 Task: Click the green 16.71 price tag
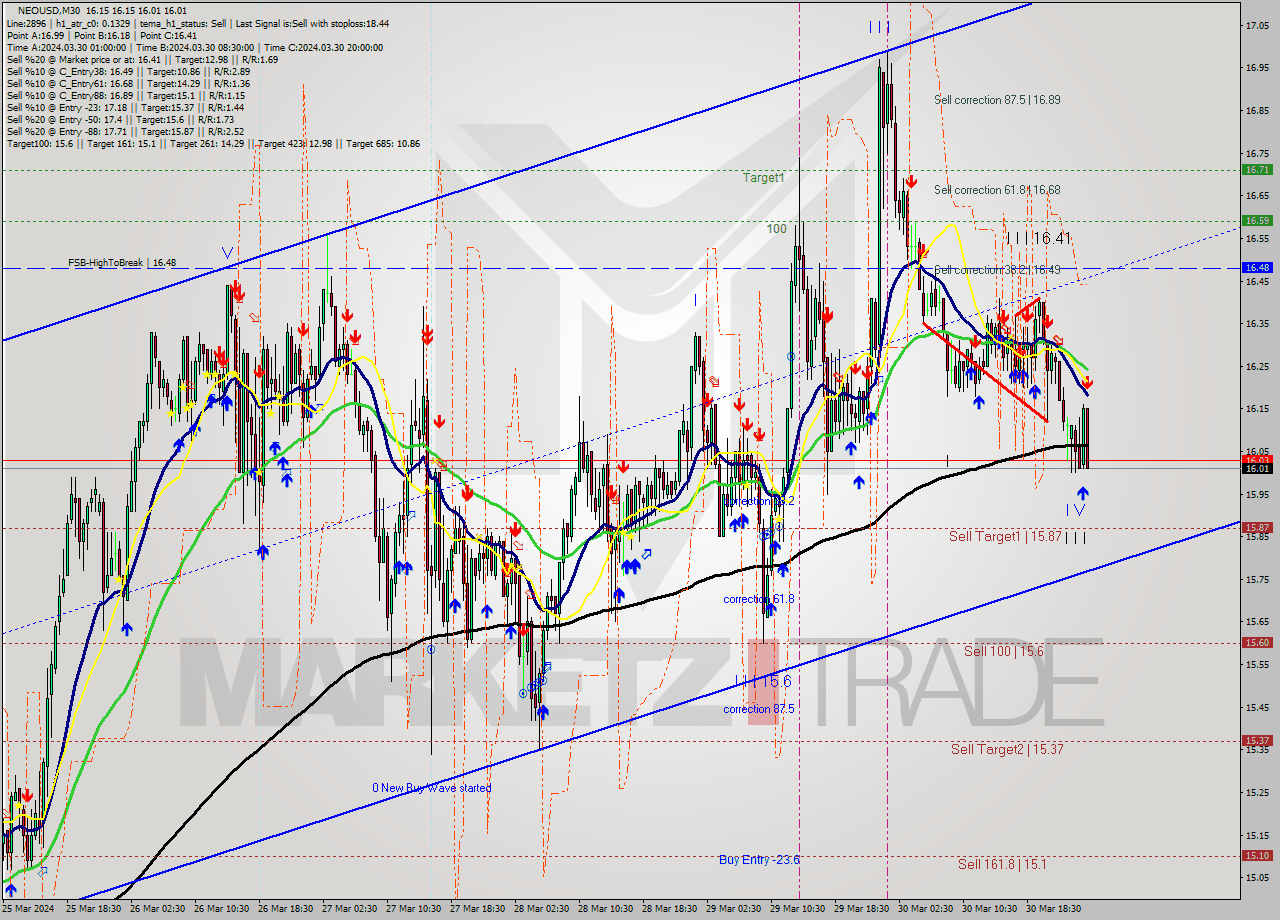1257,170
